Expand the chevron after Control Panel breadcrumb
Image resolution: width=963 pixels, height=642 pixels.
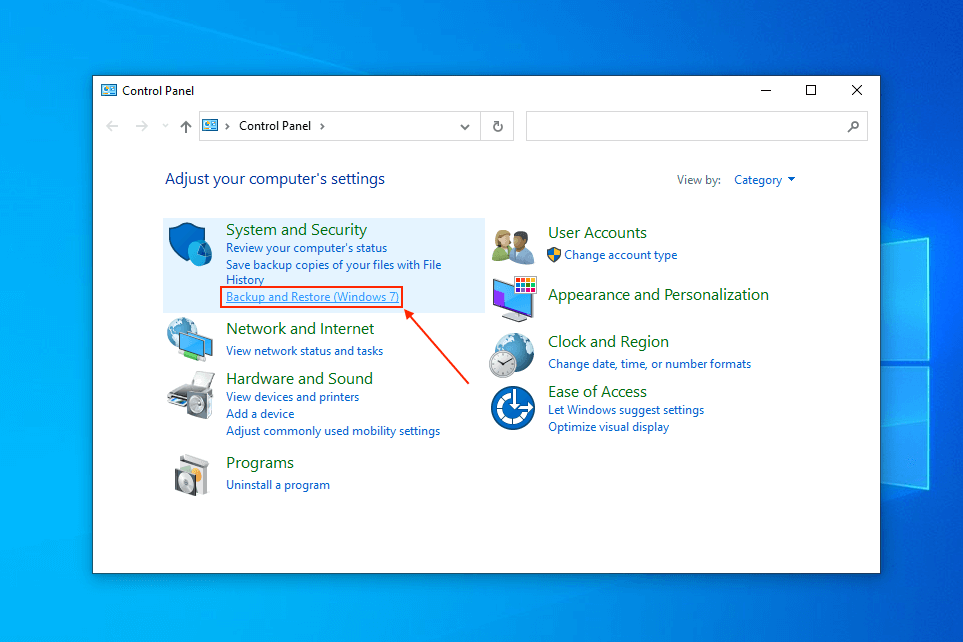coord(322,126)
